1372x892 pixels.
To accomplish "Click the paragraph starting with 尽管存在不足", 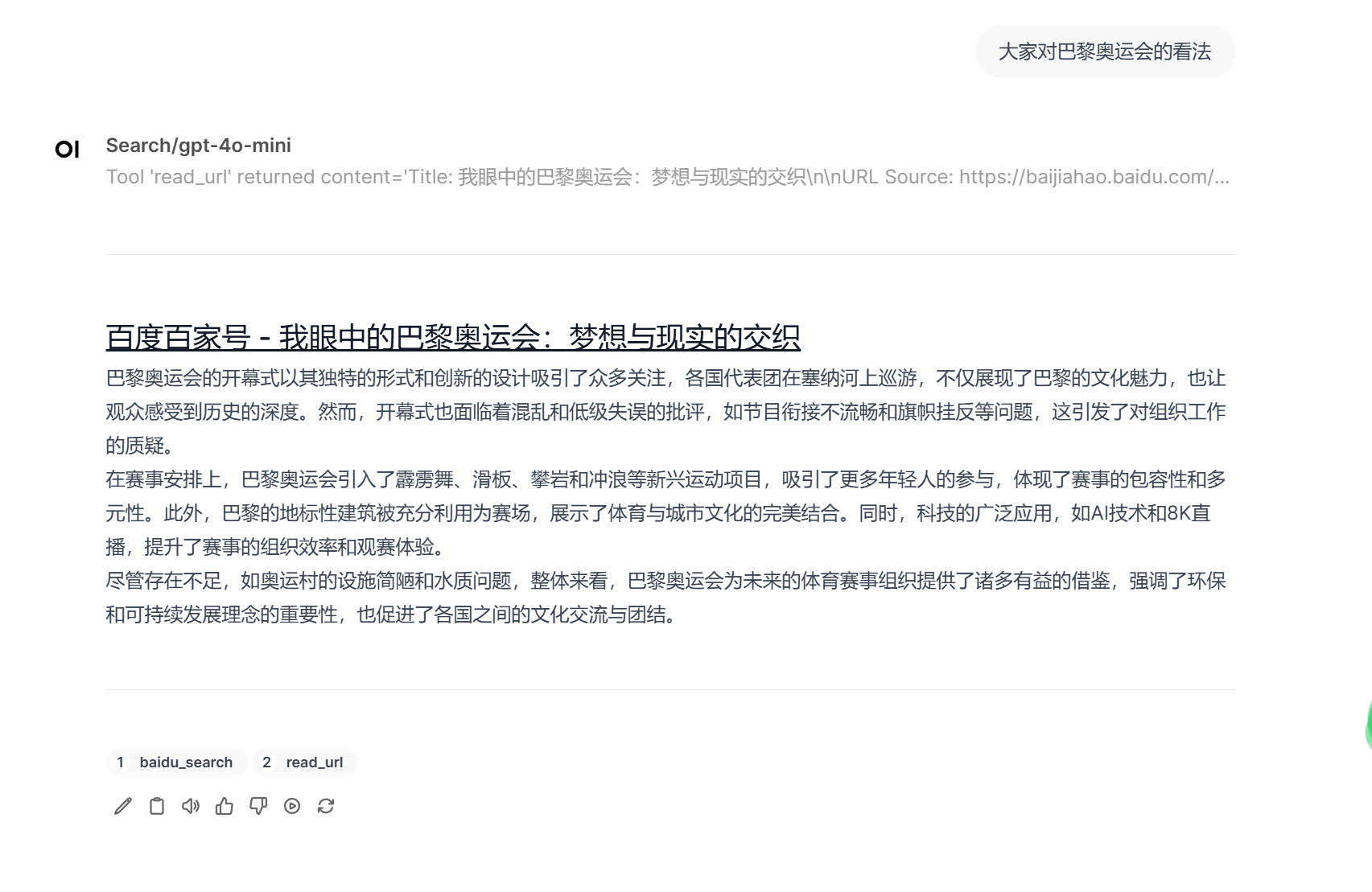I will pyautogui.click(x=666, y=598).
